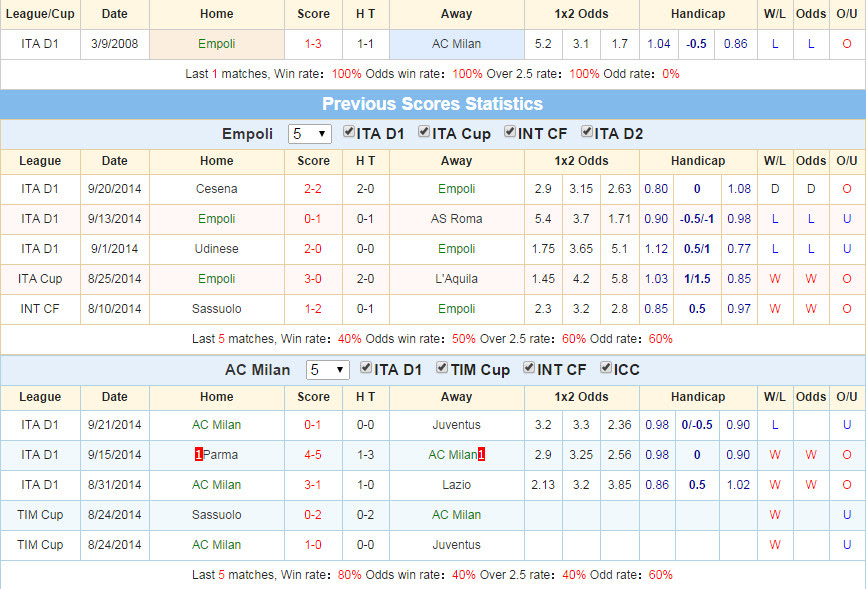Image resolution: width=866 pixels, height=589 pixels.
Task: Click the 4-5 score of Parma vs AC Milan
Action: 313,454
